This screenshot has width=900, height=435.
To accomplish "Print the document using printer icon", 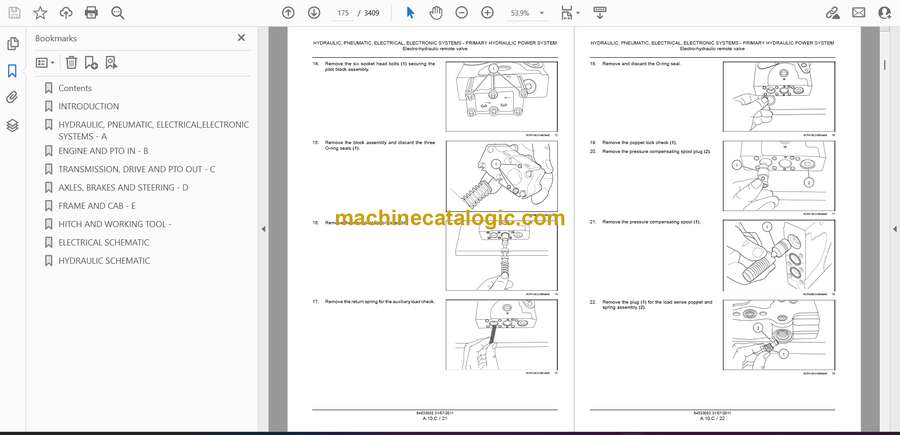I will [x=91, y=13].
